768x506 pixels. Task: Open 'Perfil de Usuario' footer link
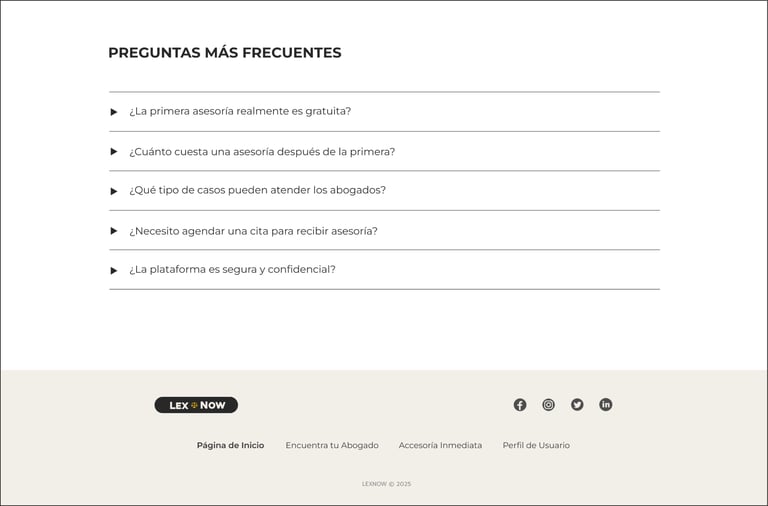pyautogui.click(x=536, y=445)
